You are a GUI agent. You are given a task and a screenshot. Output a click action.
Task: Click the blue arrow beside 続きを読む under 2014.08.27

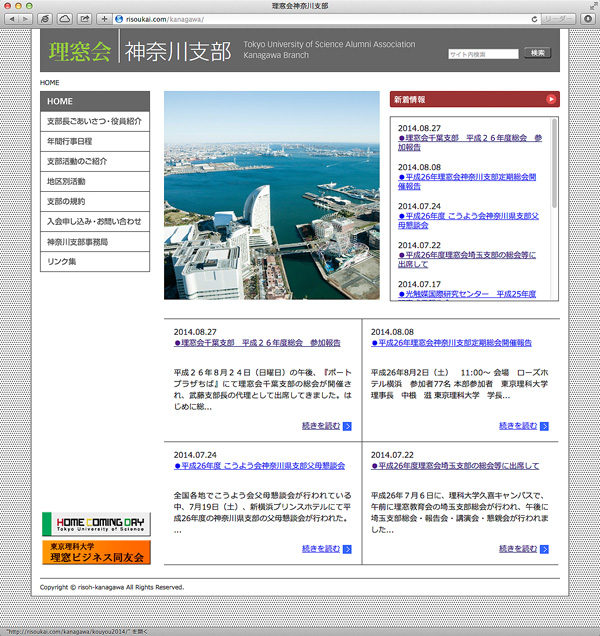pos(347,426)
